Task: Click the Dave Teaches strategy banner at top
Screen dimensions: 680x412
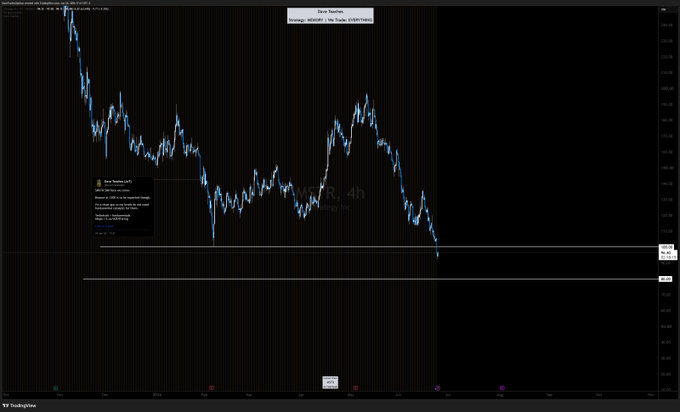Action: click(x=330, y=16)
